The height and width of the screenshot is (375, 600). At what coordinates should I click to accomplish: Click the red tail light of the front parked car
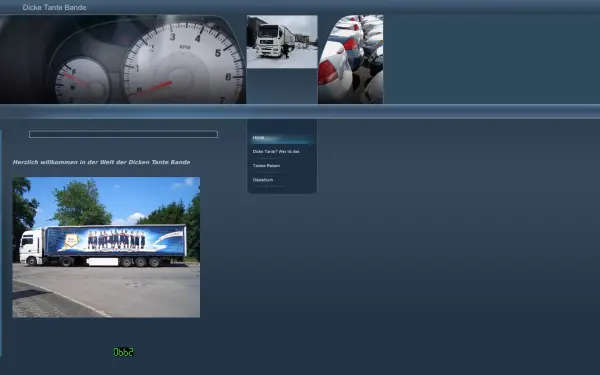tap(328, 73)
